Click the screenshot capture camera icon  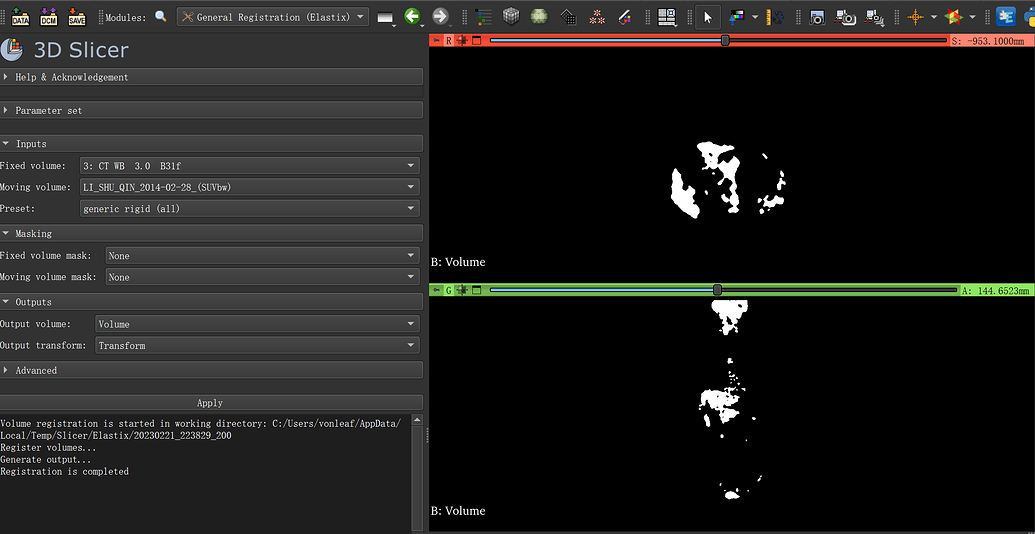[x=818, y=17]
